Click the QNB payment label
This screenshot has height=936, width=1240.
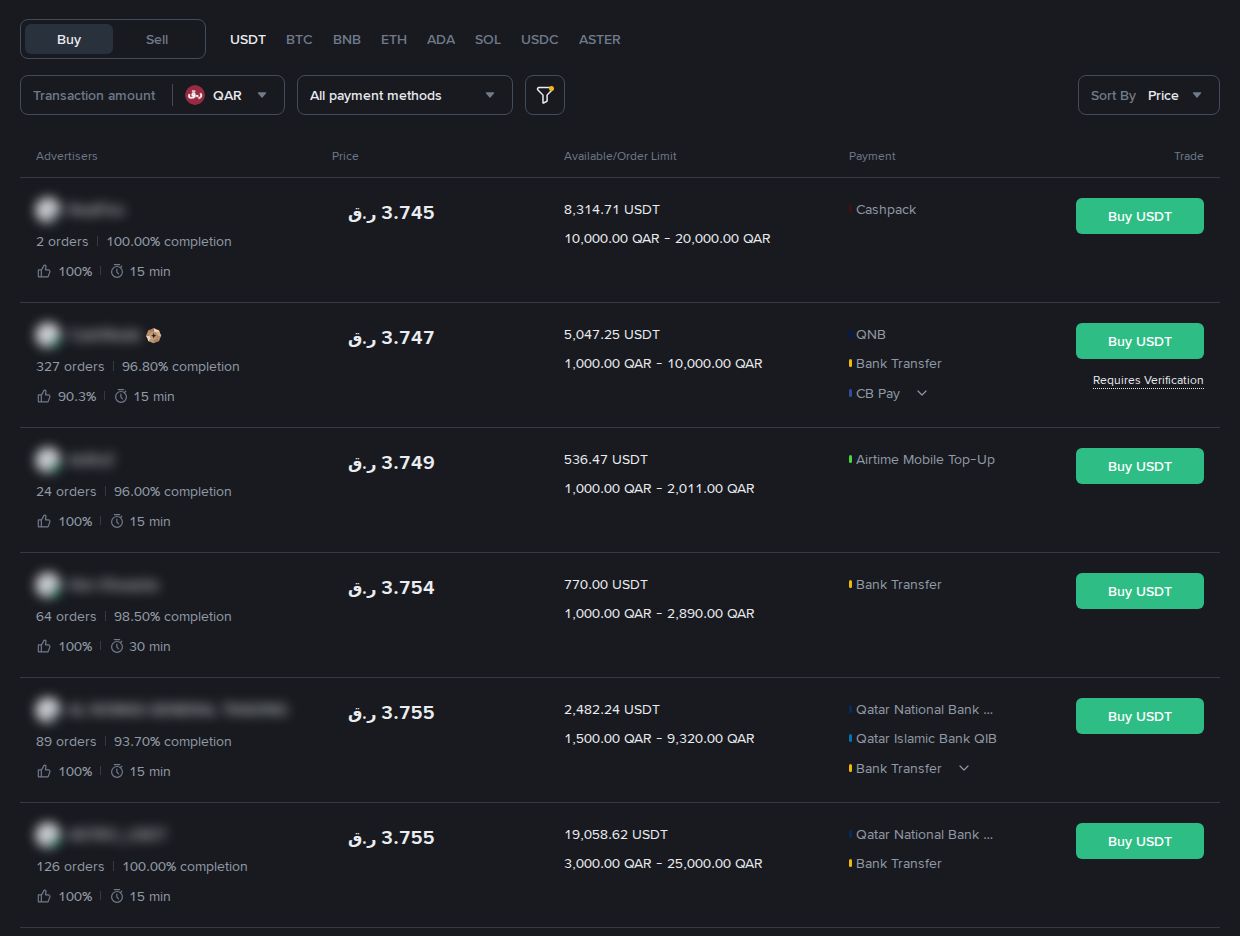pyautogui.click(x=871, y=335)
